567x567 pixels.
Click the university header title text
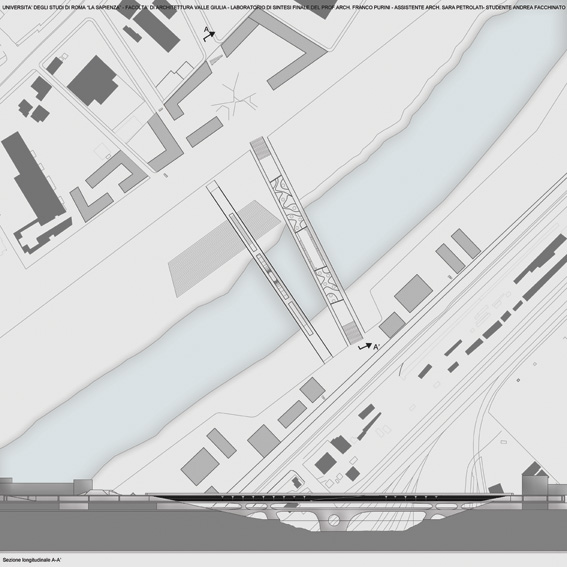pyautogui.click(x=284, y=7)
